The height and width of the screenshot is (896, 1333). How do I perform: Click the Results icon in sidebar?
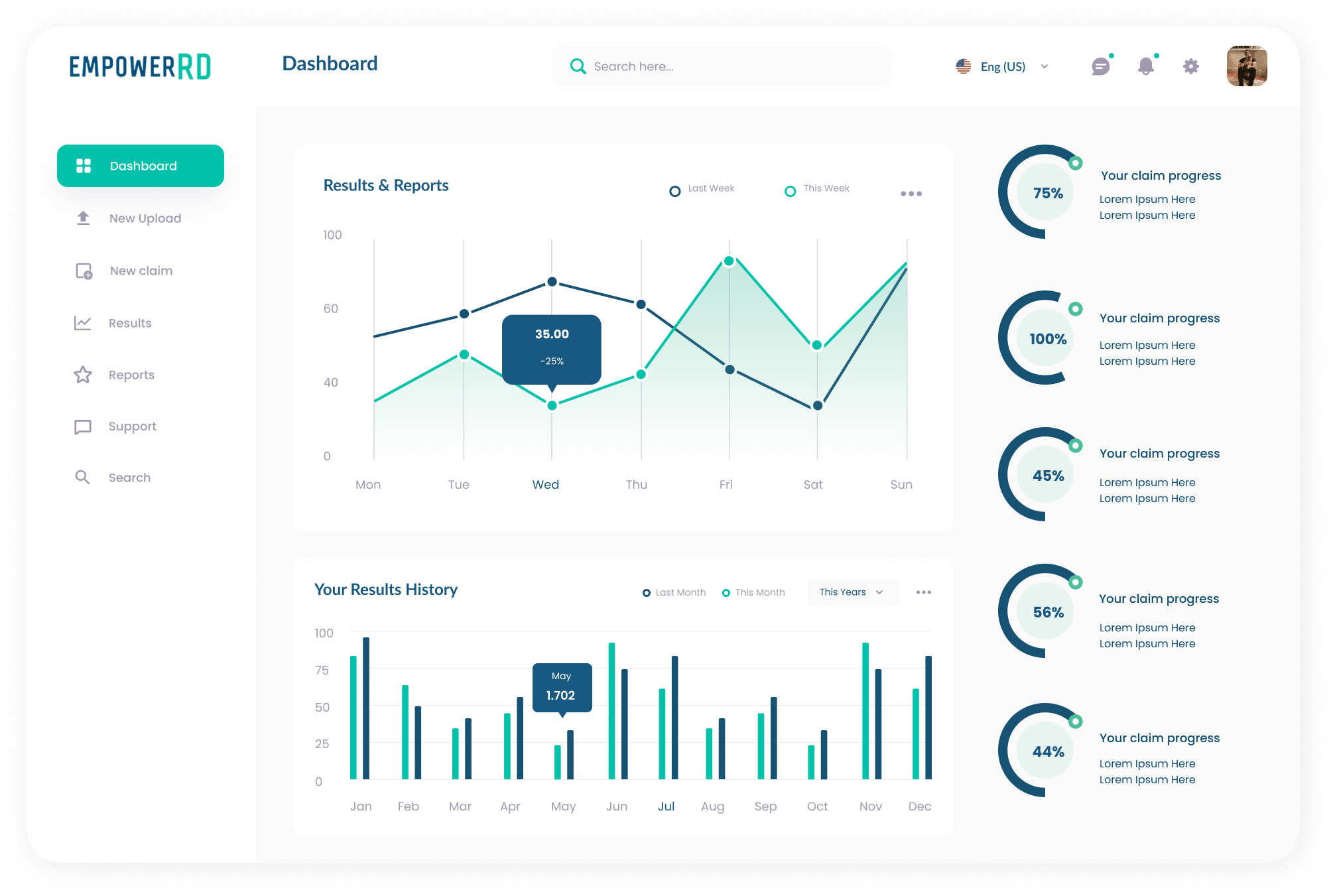click(x=82, y=323)
